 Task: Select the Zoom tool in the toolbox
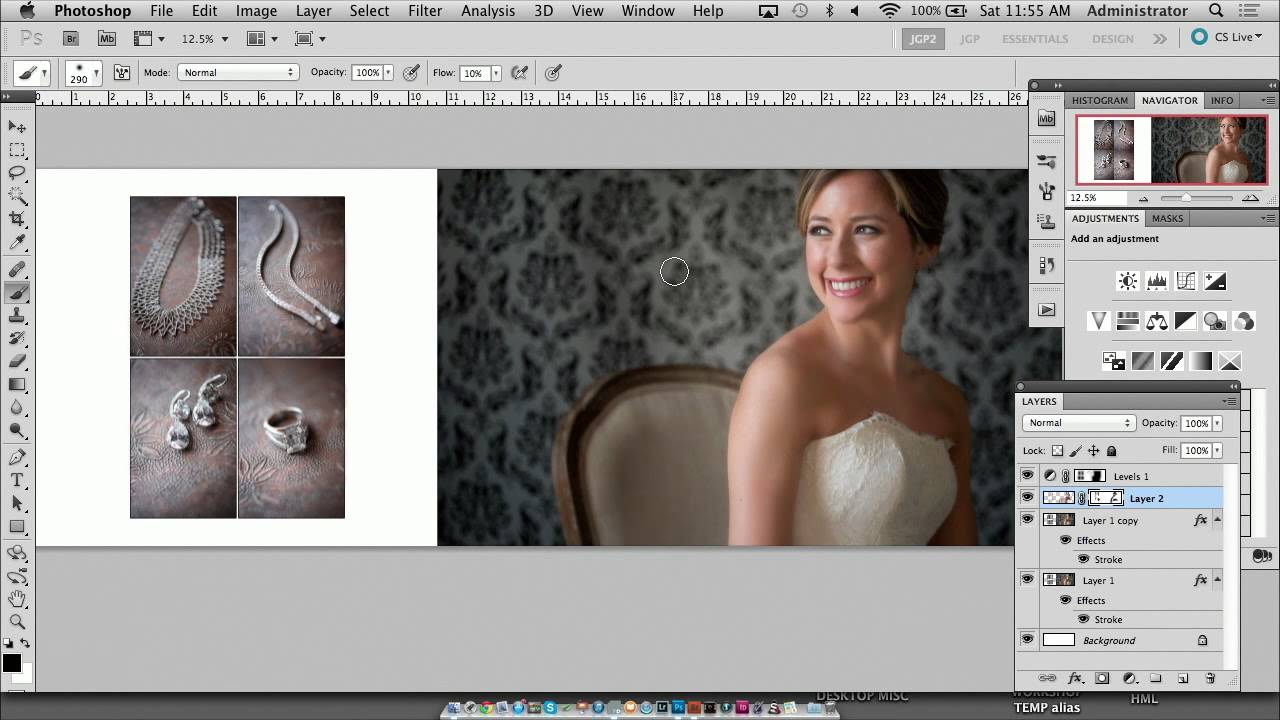18,622
